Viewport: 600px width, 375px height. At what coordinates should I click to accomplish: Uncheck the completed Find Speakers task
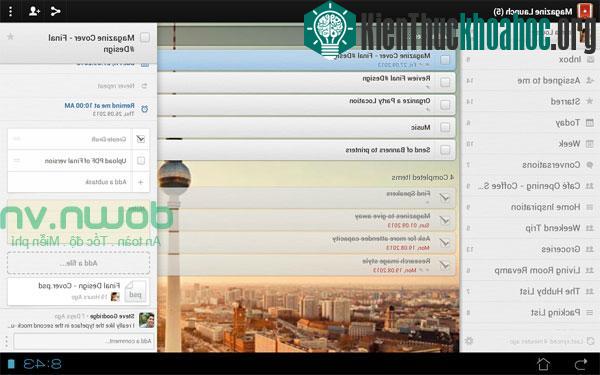pyautogui.click(x=445, y=198)
